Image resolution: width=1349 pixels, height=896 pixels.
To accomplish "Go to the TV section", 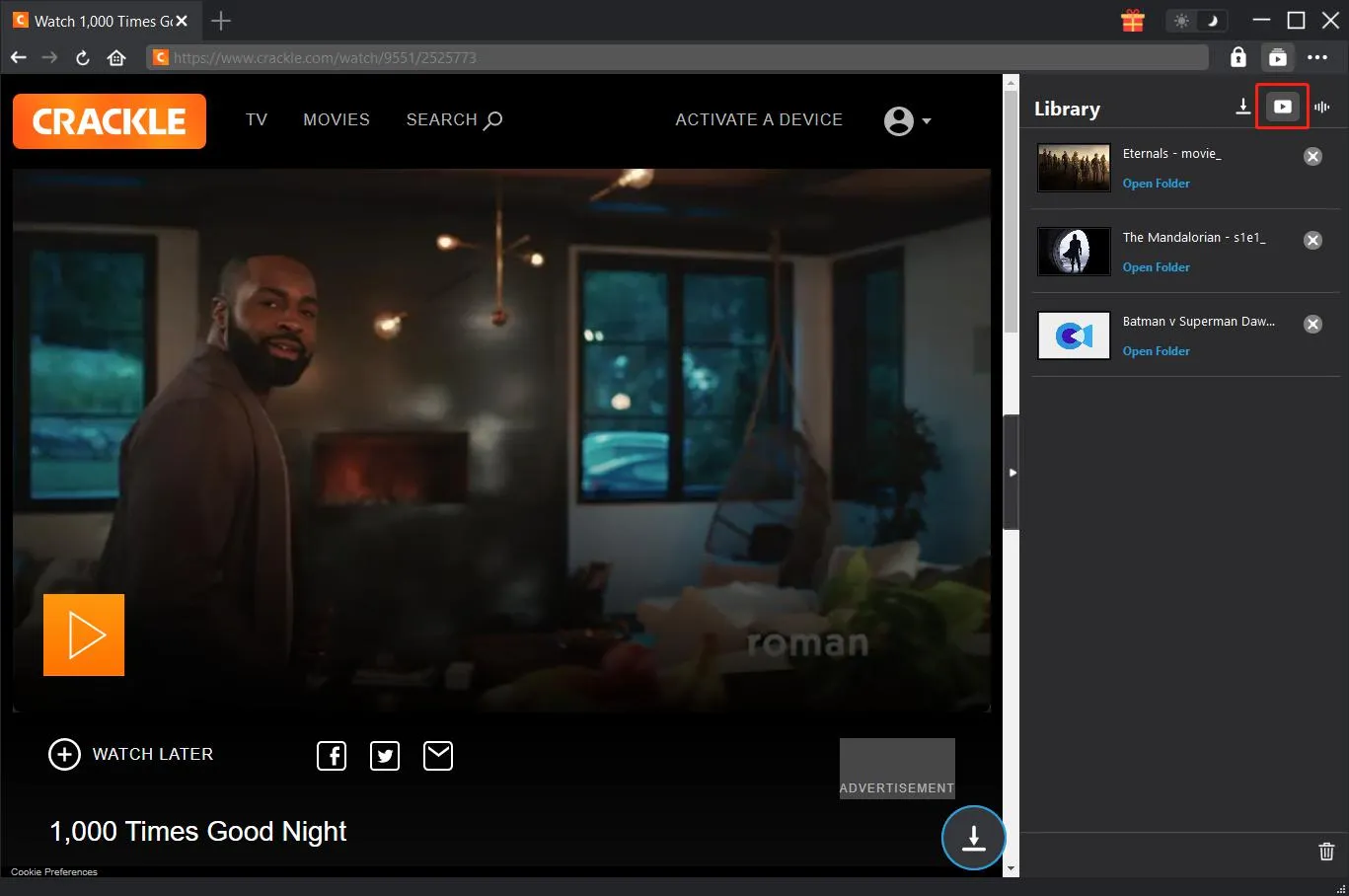I will coord(257,119).
